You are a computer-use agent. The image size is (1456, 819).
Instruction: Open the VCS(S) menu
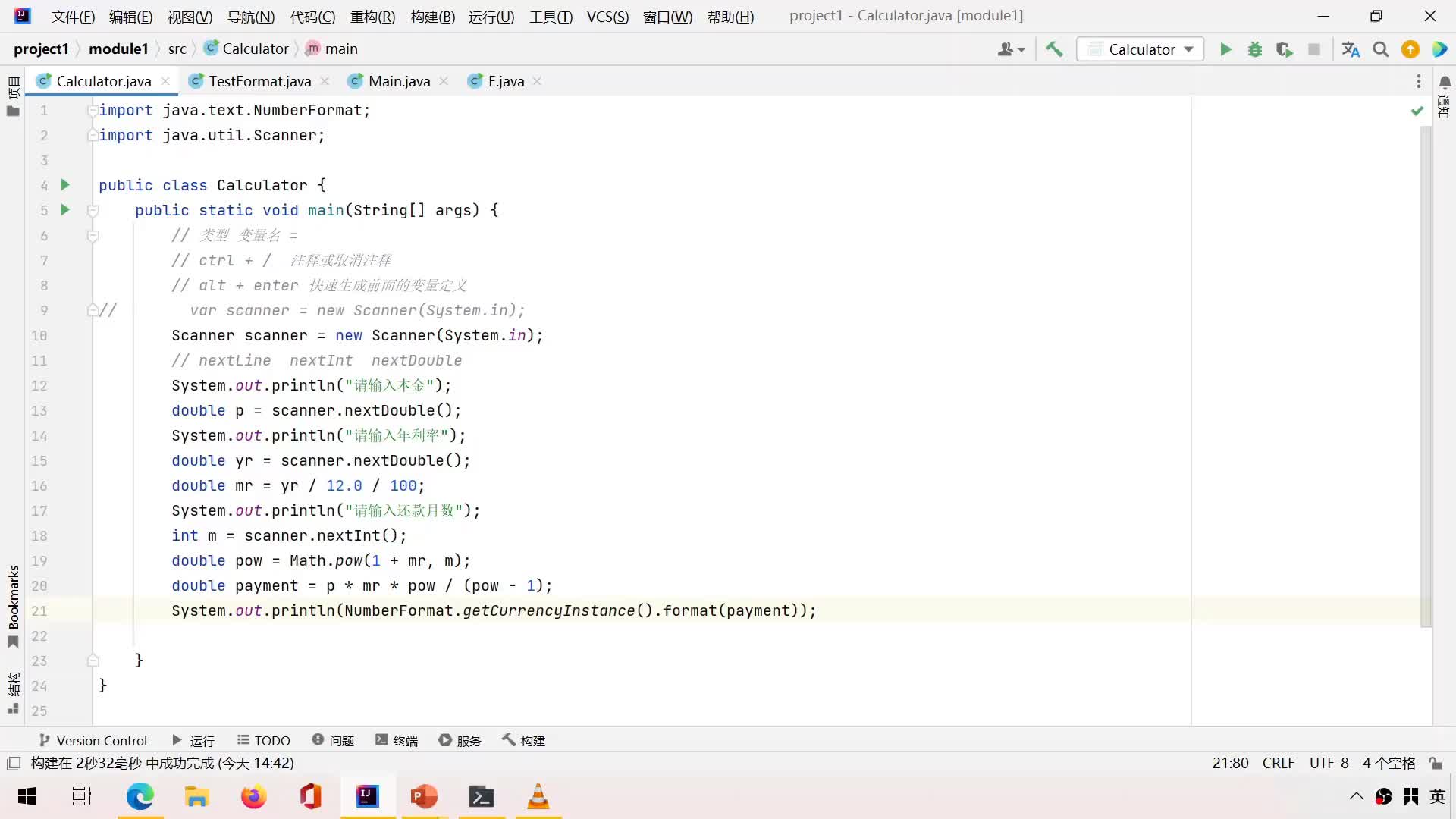pyautogui.click(x=607, y=17)
